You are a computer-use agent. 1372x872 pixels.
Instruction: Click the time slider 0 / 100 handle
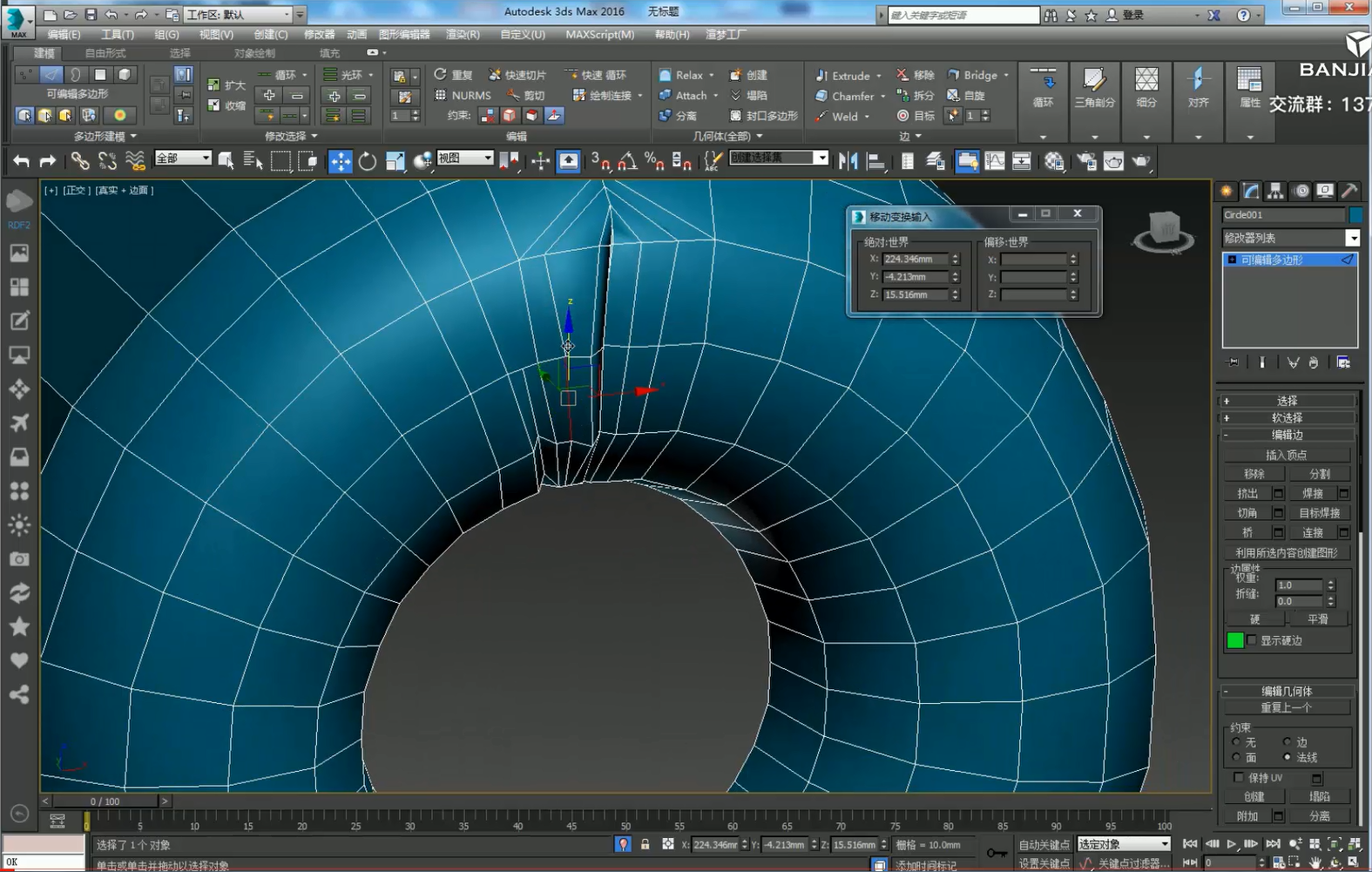105,801
